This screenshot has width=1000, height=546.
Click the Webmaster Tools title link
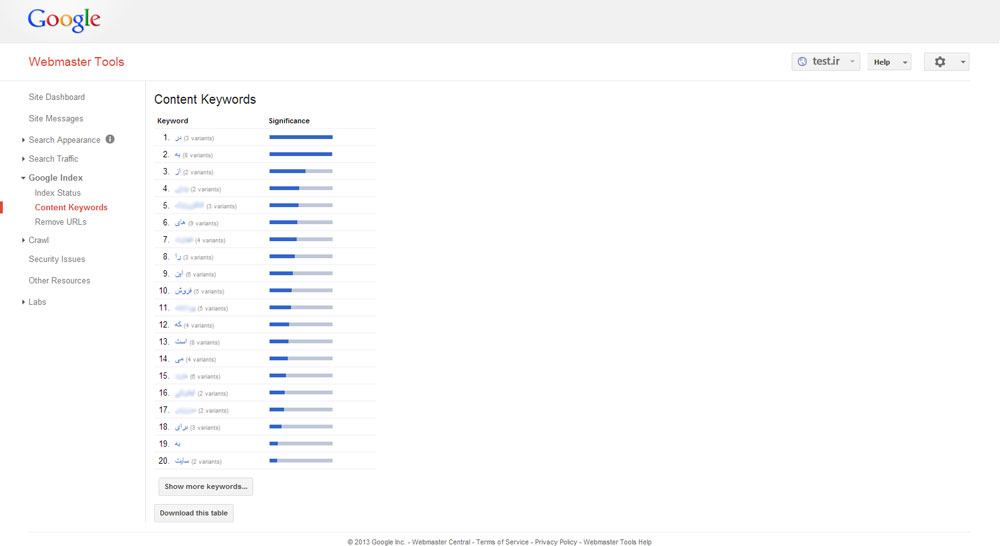(x=77, y=62)
